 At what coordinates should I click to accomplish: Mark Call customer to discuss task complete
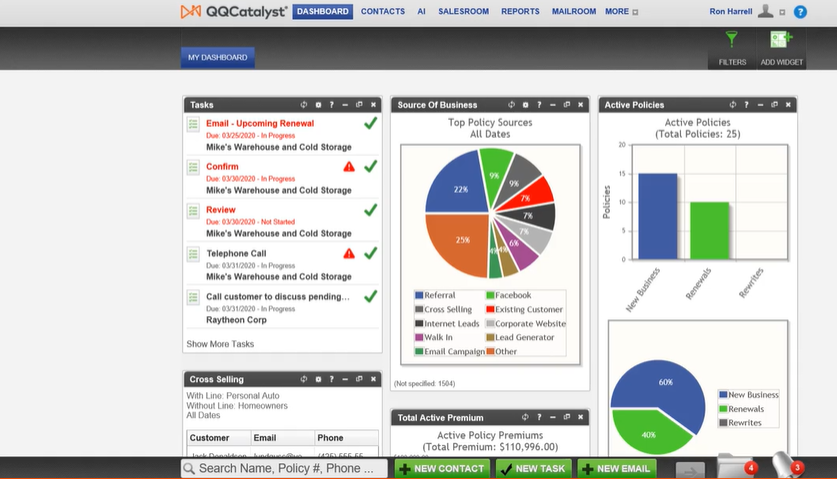click(370, 296)
